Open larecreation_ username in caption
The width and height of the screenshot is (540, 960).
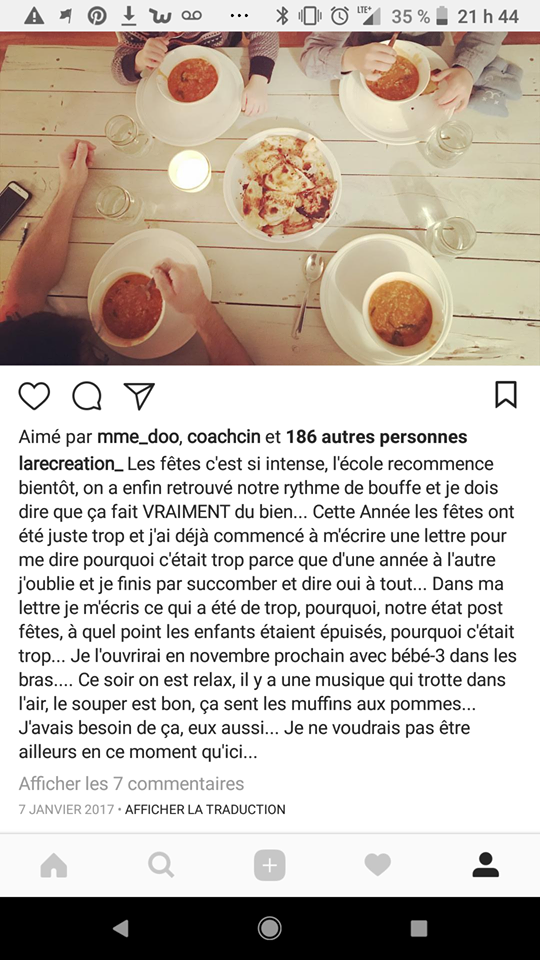click(71, 463)
